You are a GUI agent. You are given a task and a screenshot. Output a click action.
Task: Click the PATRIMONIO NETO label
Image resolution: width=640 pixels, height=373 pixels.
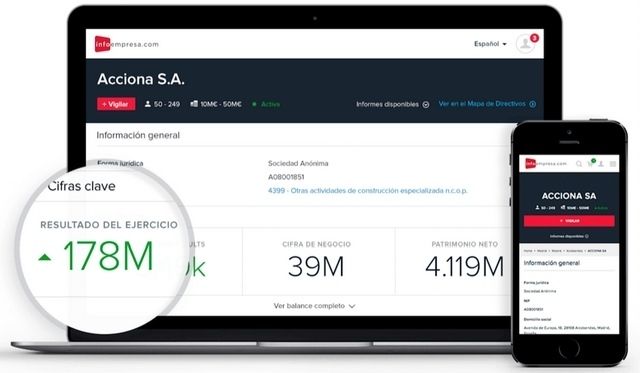click(x=464, y=244)
